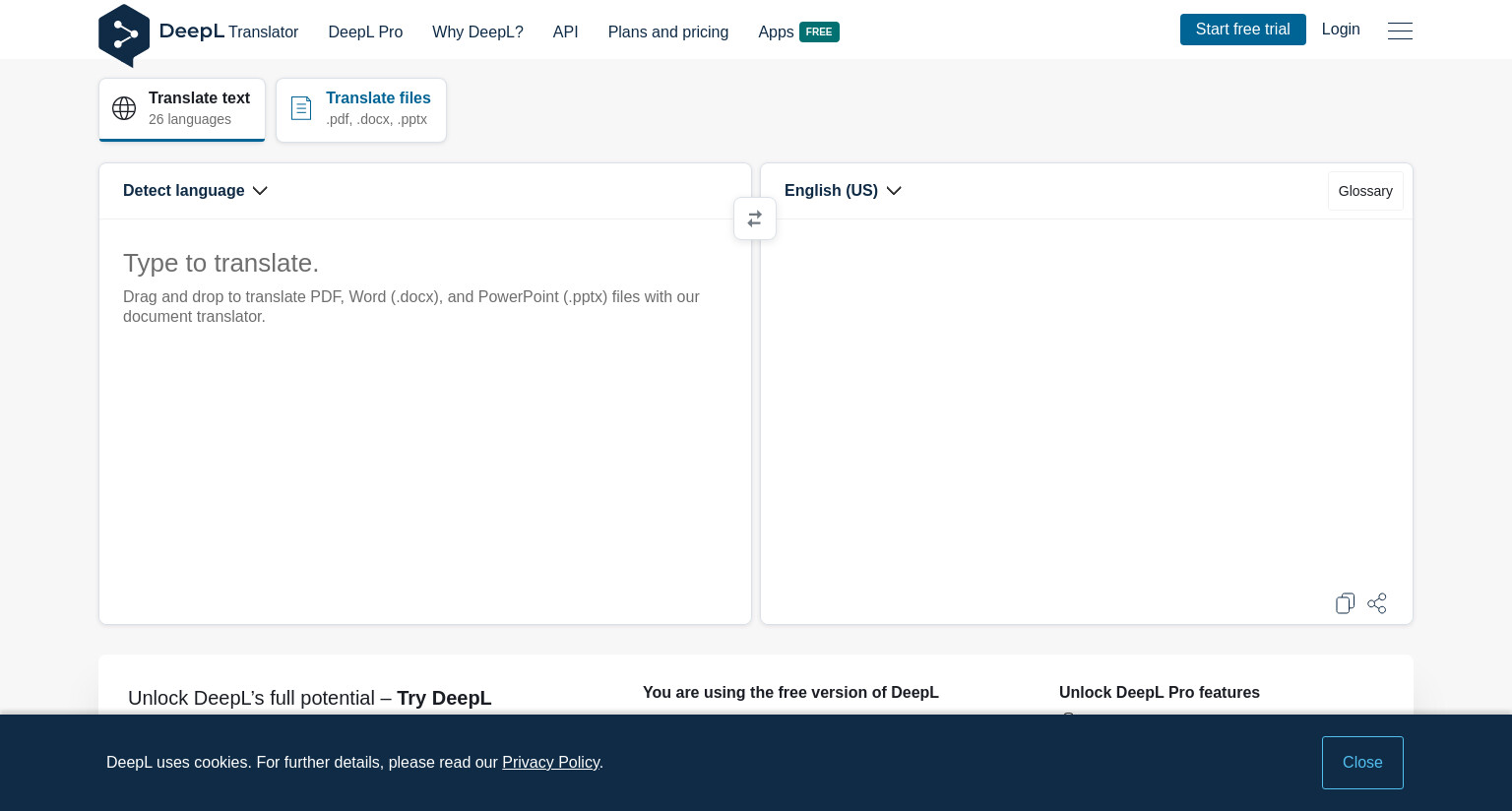Share the translation
This screenshot has width=1512, height=811.
click(1377, 603)
